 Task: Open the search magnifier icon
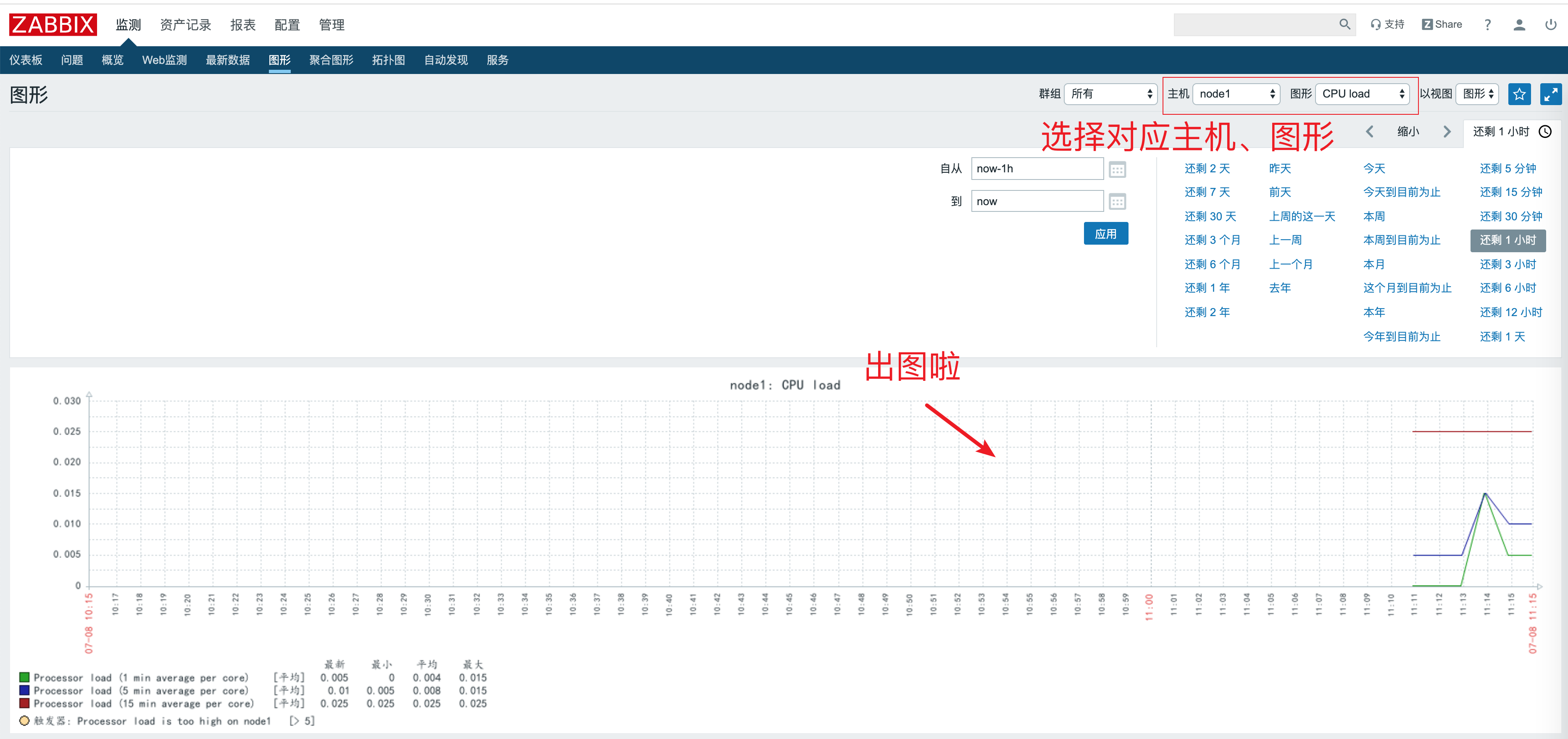1344,24
